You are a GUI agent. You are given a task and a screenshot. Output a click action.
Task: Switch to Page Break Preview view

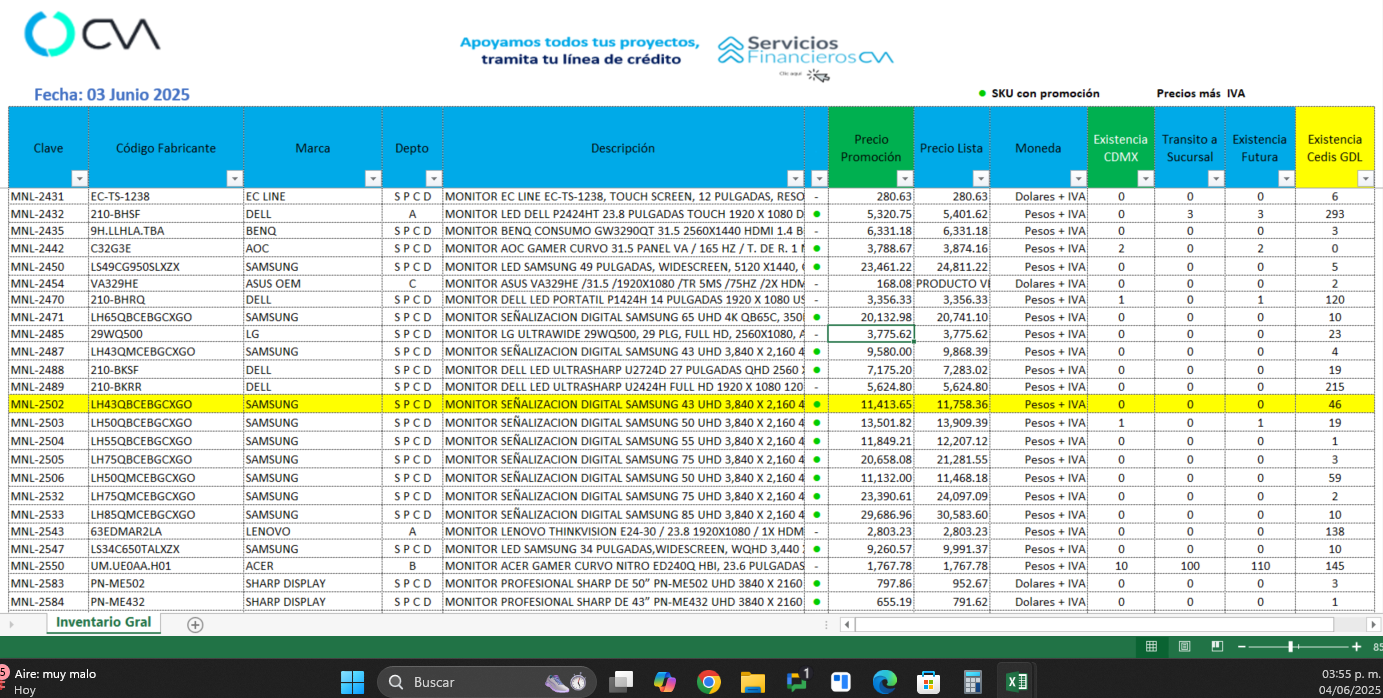pos(1217,647)
